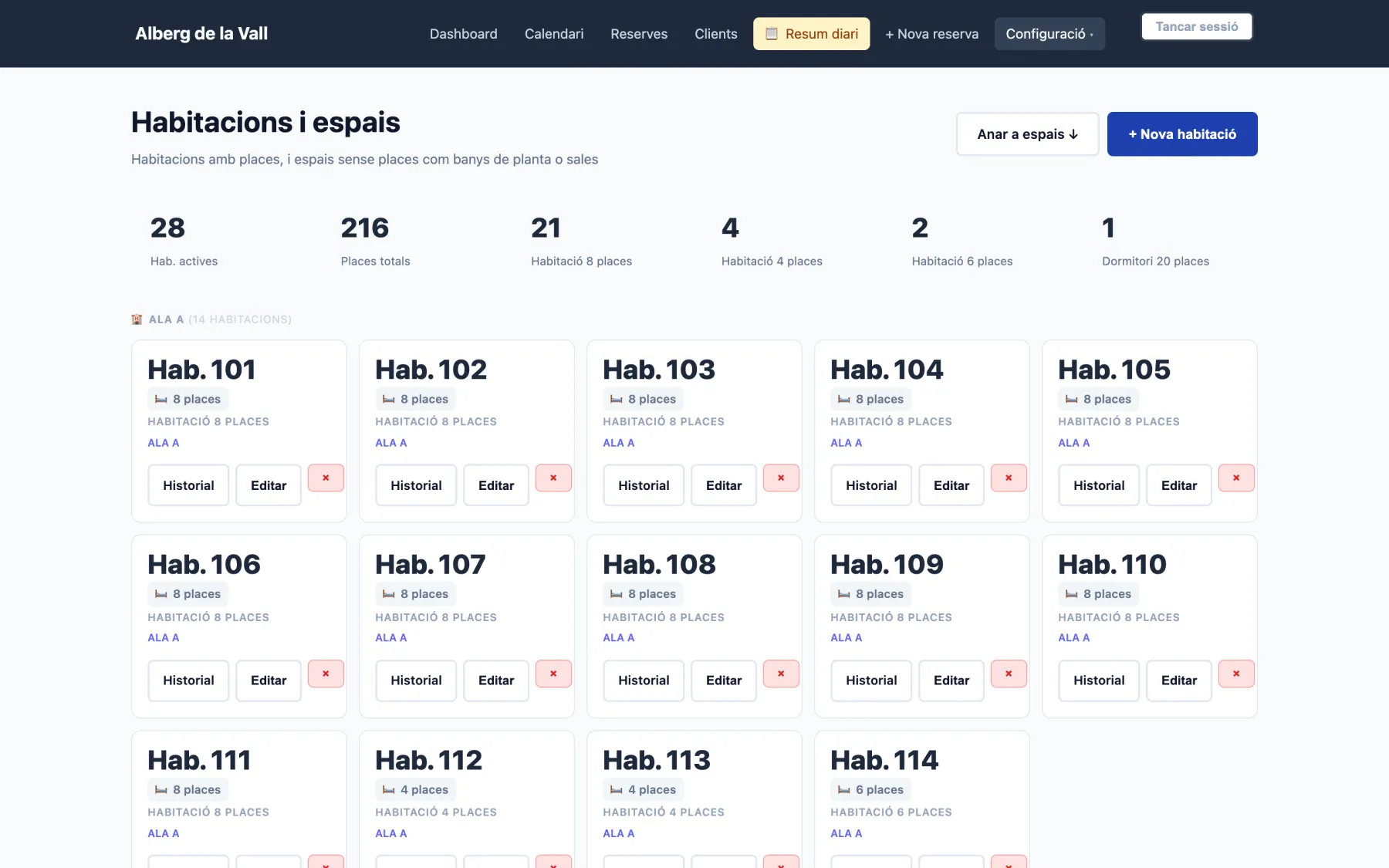Image resolution: width=1389 pixels, height=868 pixels.
Task: View Historial for Hab. 109
Action: pyautogui.click(x=871, y=681)
